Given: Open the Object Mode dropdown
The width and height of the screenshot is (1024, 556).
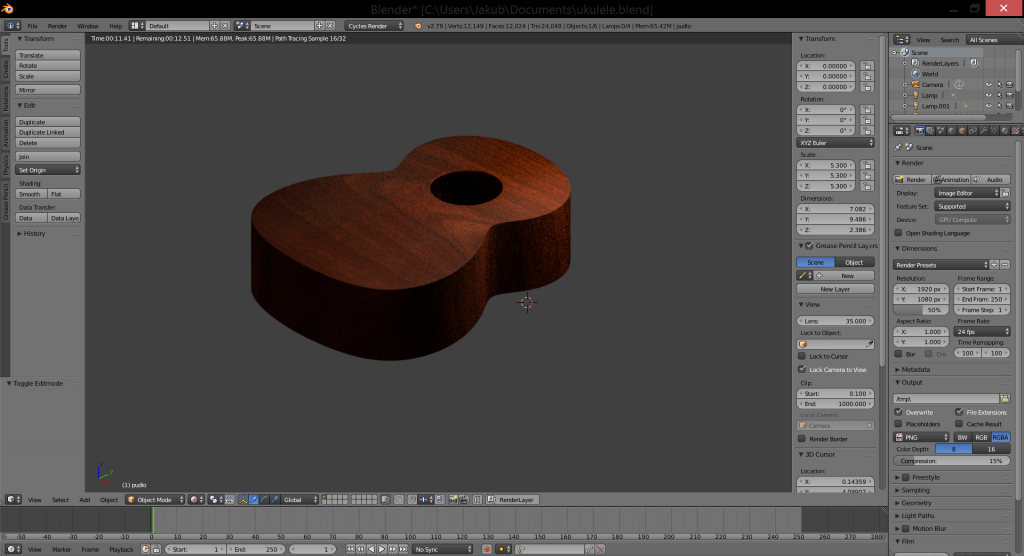Looking at the screenshot, I should 155,500.
